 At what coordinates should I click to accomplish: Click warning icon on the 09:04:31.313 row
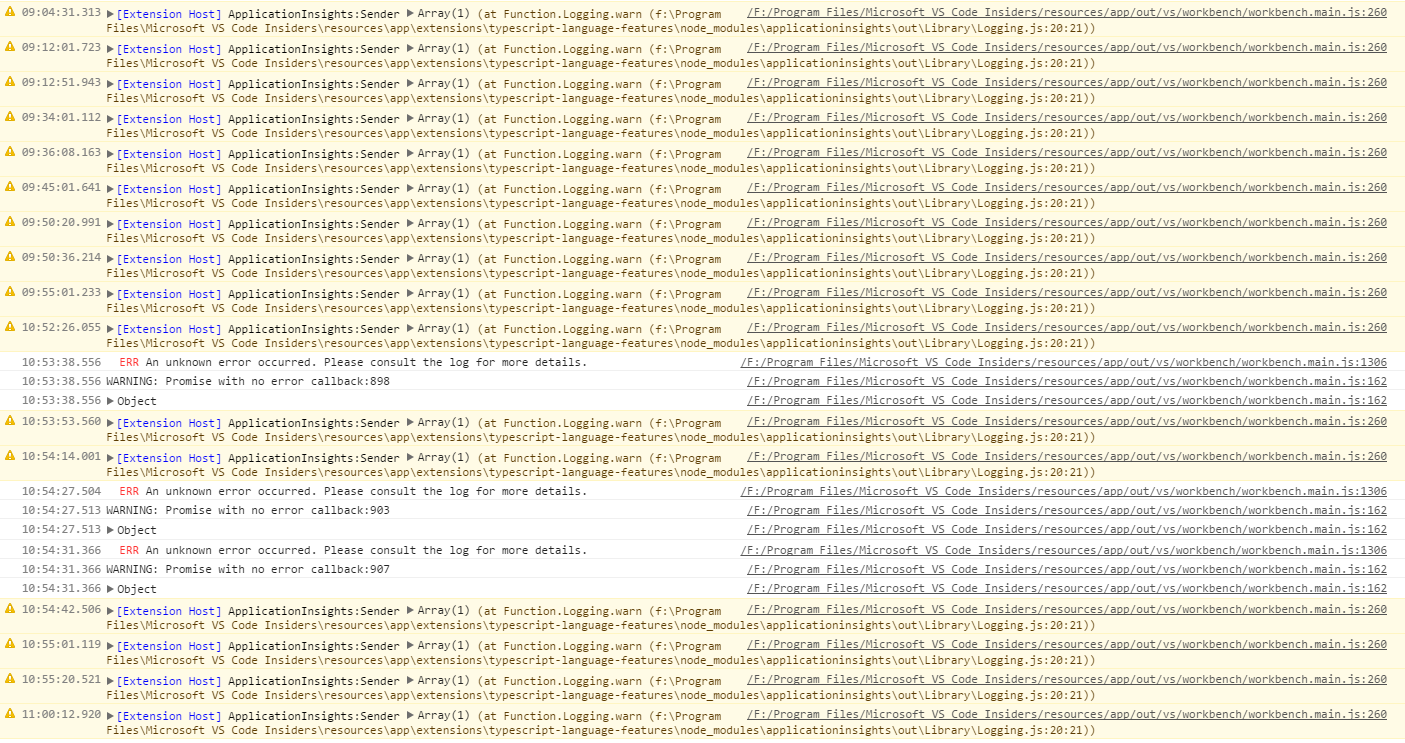click(x=10, y=12)
